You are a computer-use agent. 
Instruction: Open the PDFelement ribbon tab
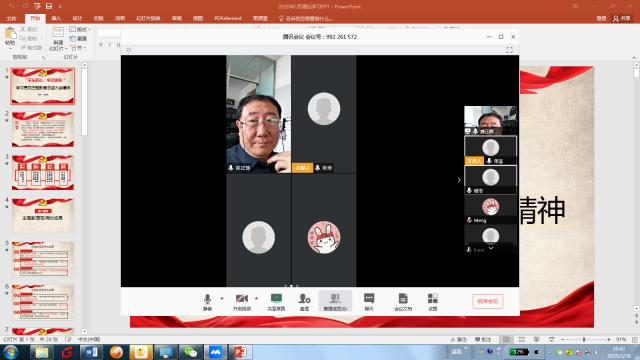coord(228,18)
